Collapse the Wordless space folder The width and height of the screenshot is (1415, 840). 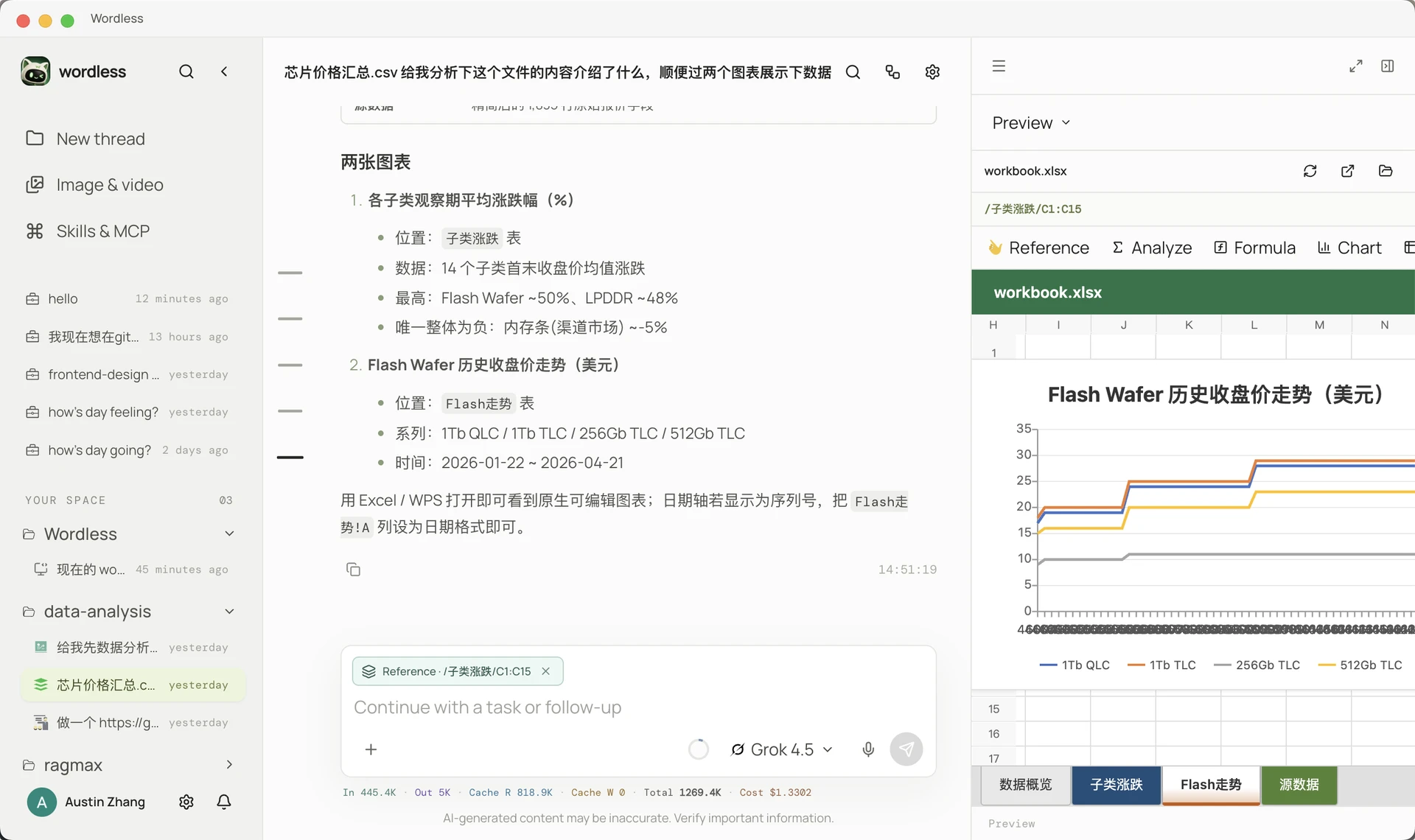(229, 533)
